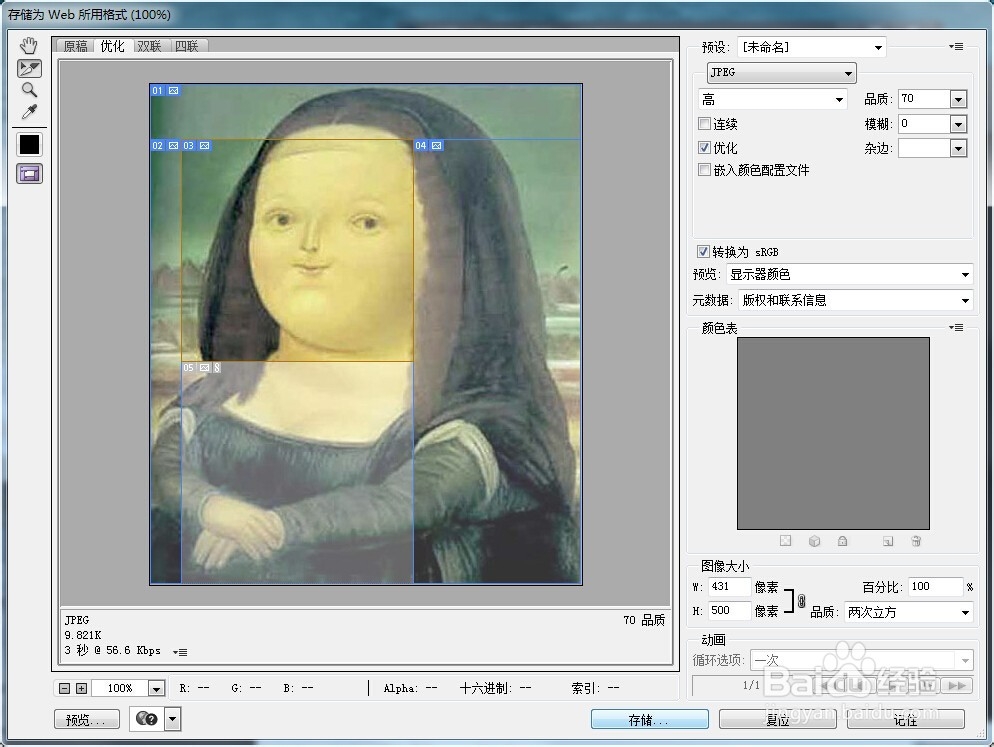Select the Zoom tool

coord(29,89)
